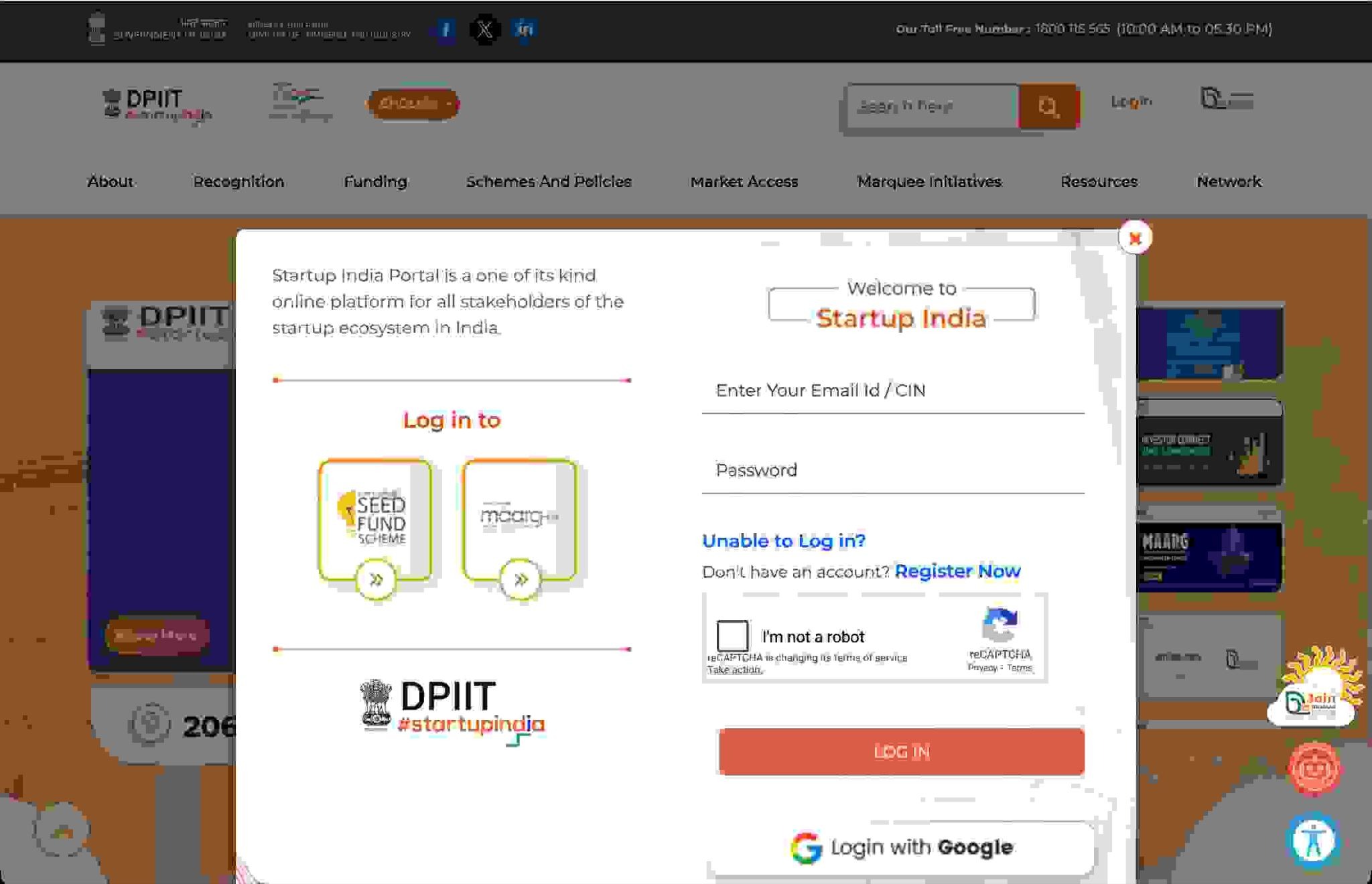Close the login popup with red X
The width and height of the screenshot is (1372, 884).
1135,238
